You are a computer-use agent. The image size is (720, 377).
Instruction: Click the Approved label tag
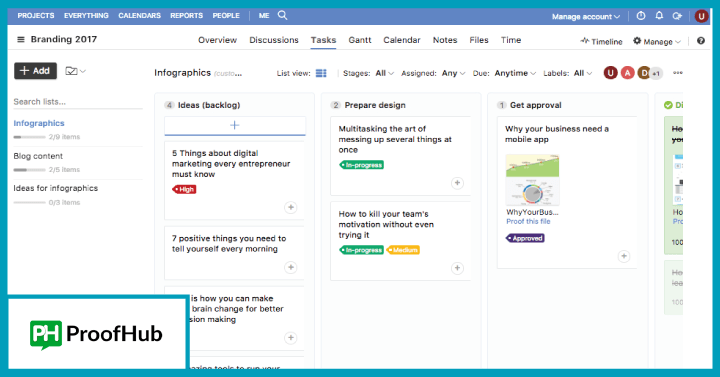tap(525, 238)
